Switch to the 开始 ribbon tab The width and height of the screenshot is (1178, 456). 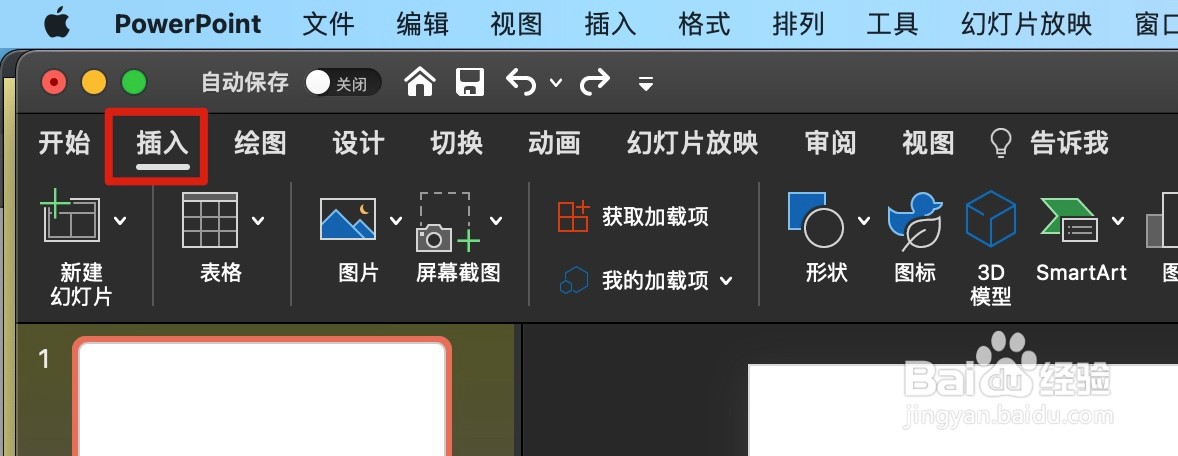64,143
